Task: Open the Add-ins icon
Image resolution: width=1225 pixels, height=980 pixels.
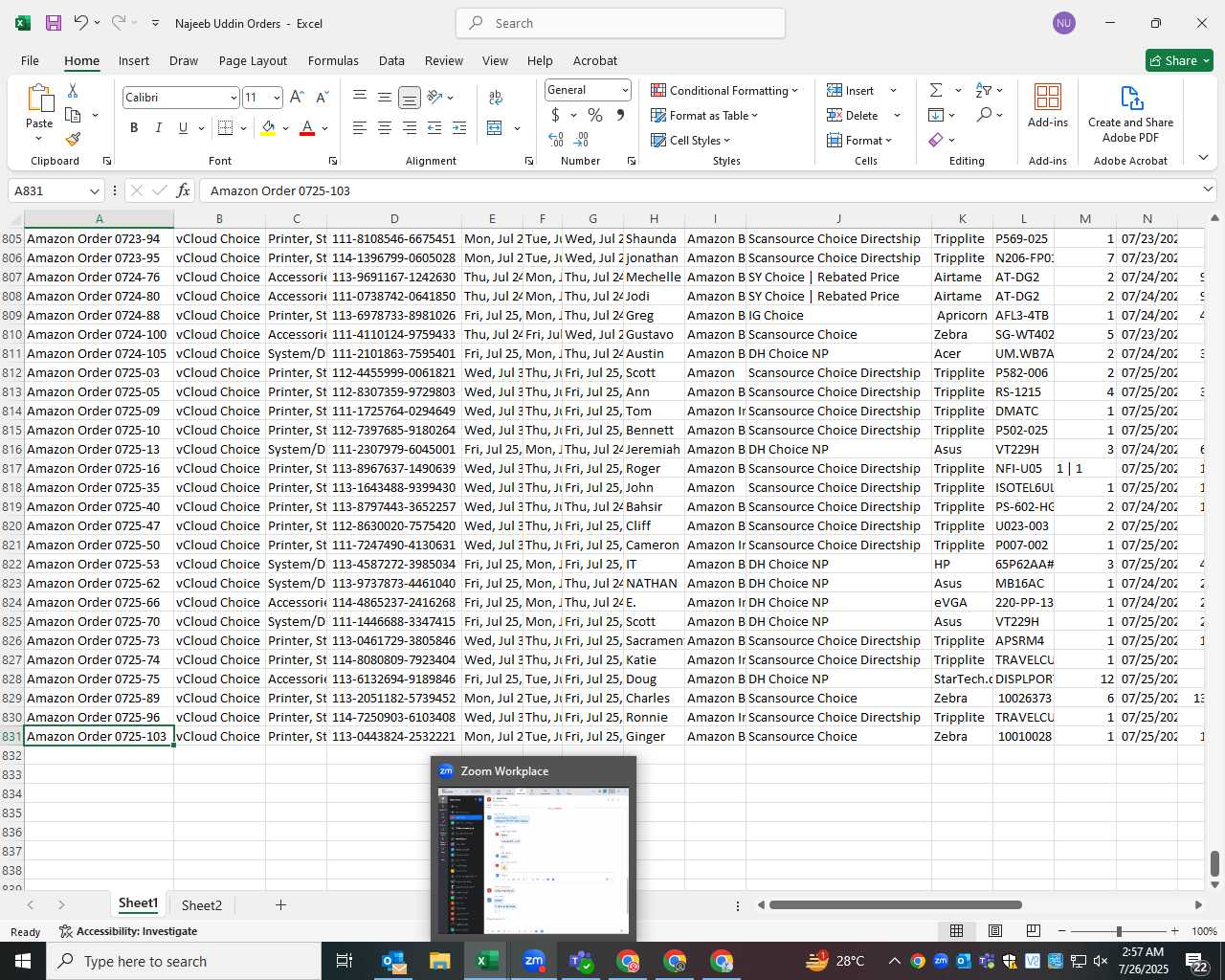Action: (1048, 97)
